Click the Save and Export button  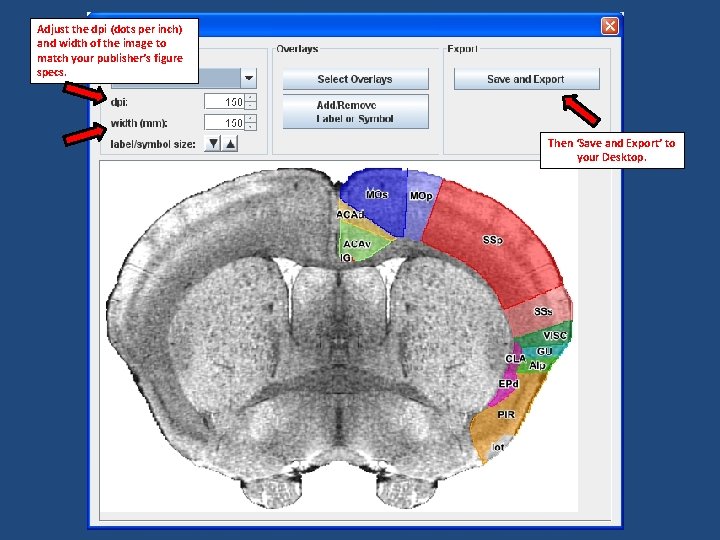click(x=526, y=79)
